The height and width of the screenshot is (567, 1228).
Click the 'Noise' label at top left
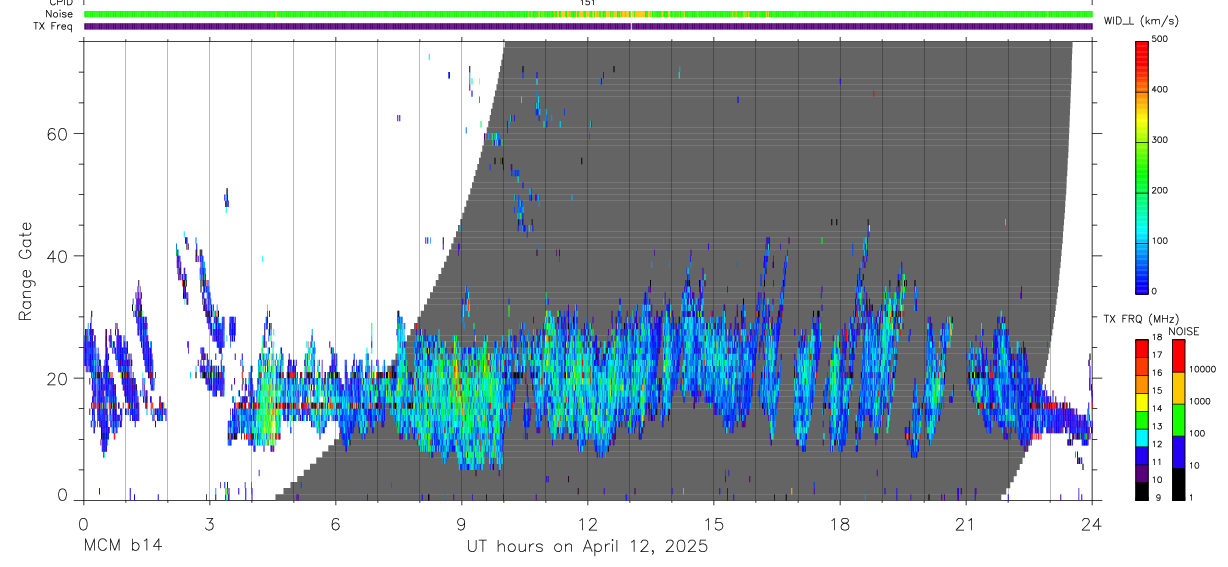59,15
